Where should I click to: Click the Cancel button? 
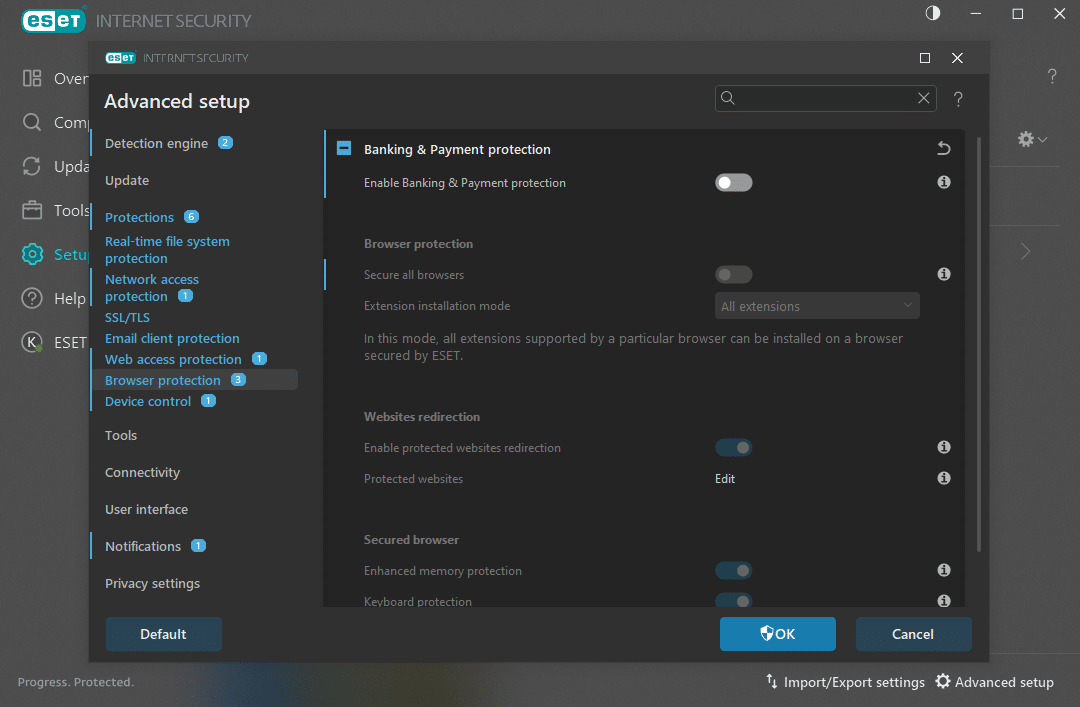pos(913,634)
